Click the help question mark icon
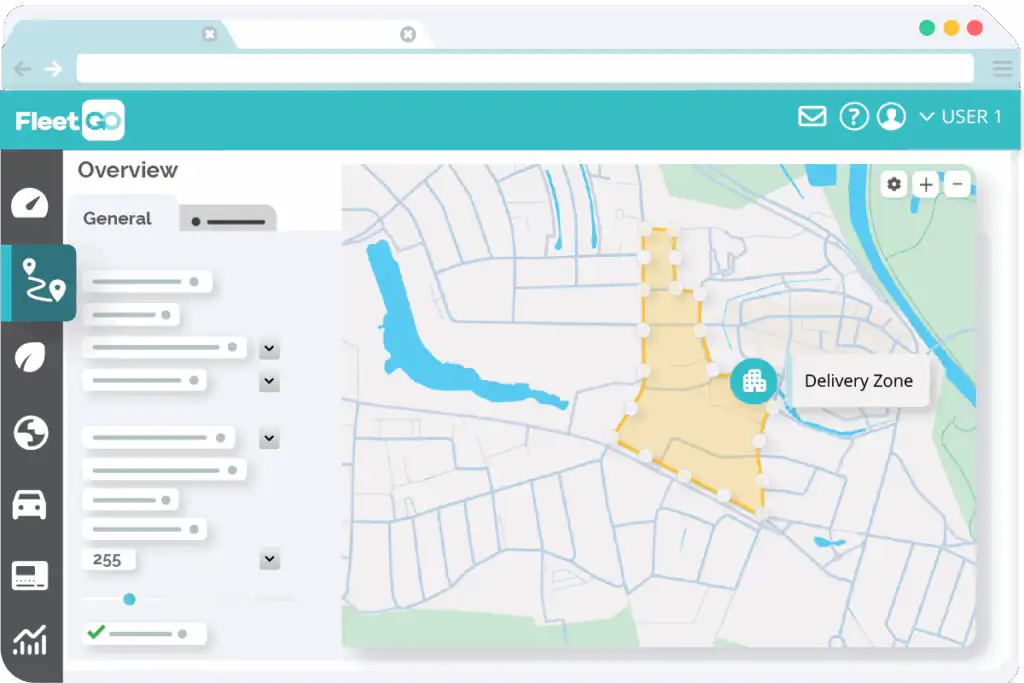 coord(853,116)
